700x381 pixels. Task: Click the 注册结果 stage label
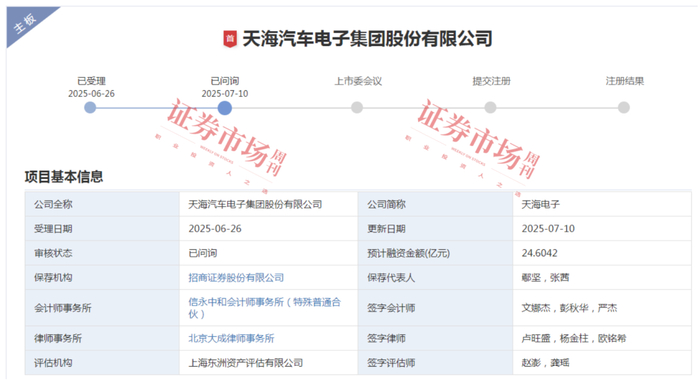tap(625, 81)
